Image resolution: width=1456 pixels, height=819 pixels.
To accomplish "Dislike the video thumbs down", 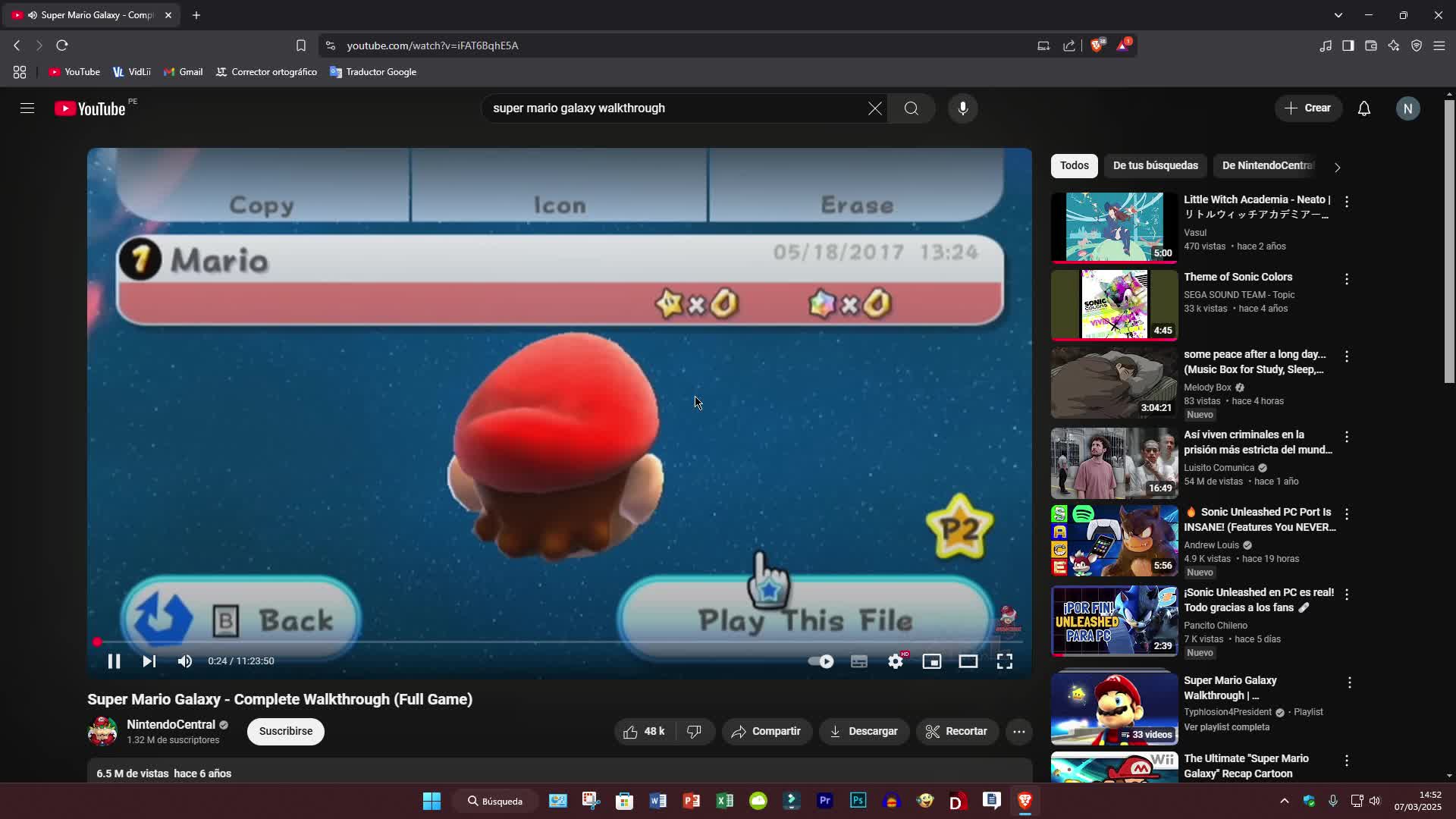I will tap(695, 732).
